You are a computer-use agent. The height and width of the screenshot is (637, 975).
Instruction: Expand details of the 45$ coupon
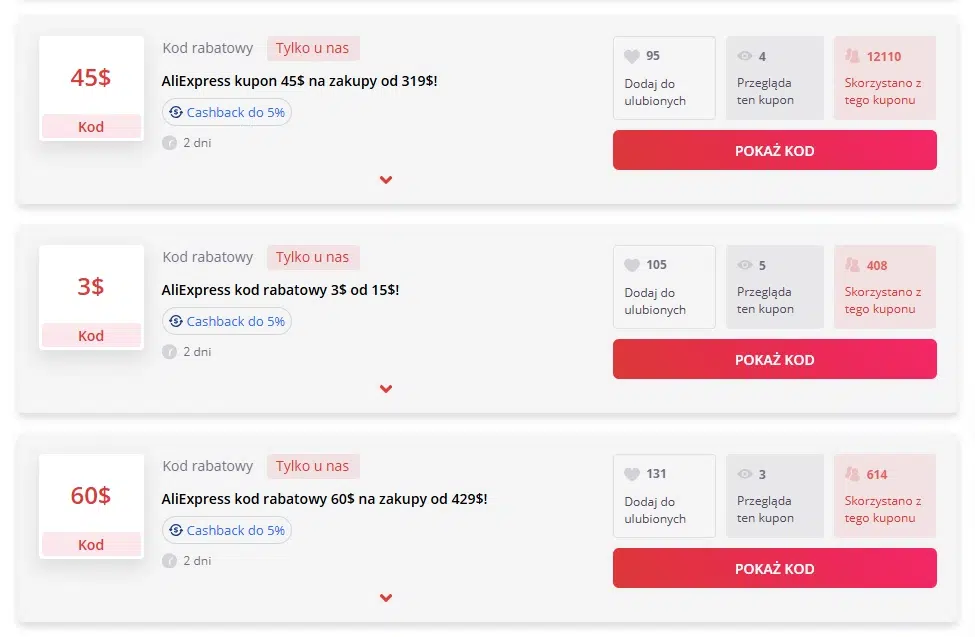386,180
